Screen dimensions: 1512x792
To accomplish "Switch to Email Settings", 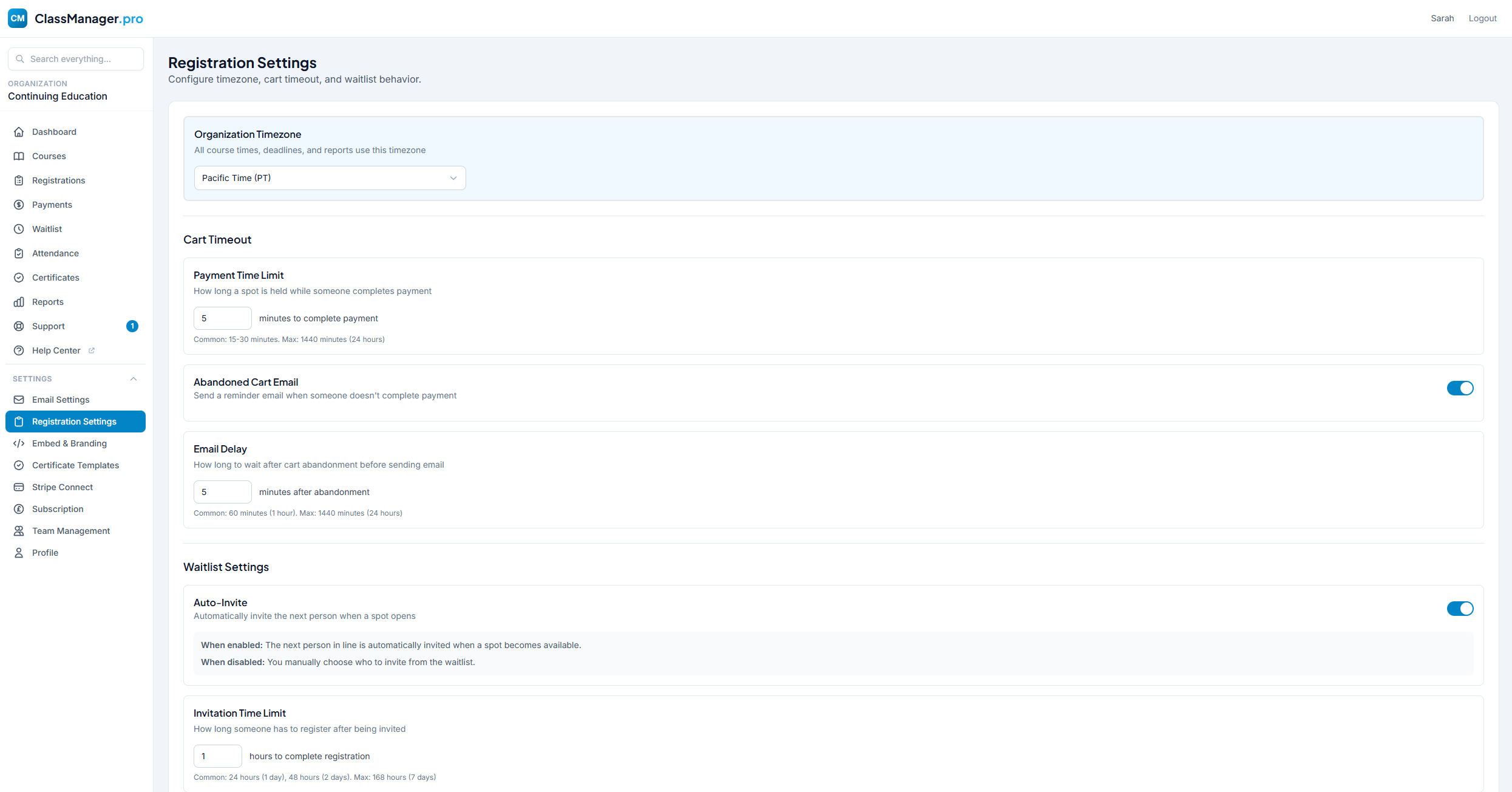I will pos(61,400).
